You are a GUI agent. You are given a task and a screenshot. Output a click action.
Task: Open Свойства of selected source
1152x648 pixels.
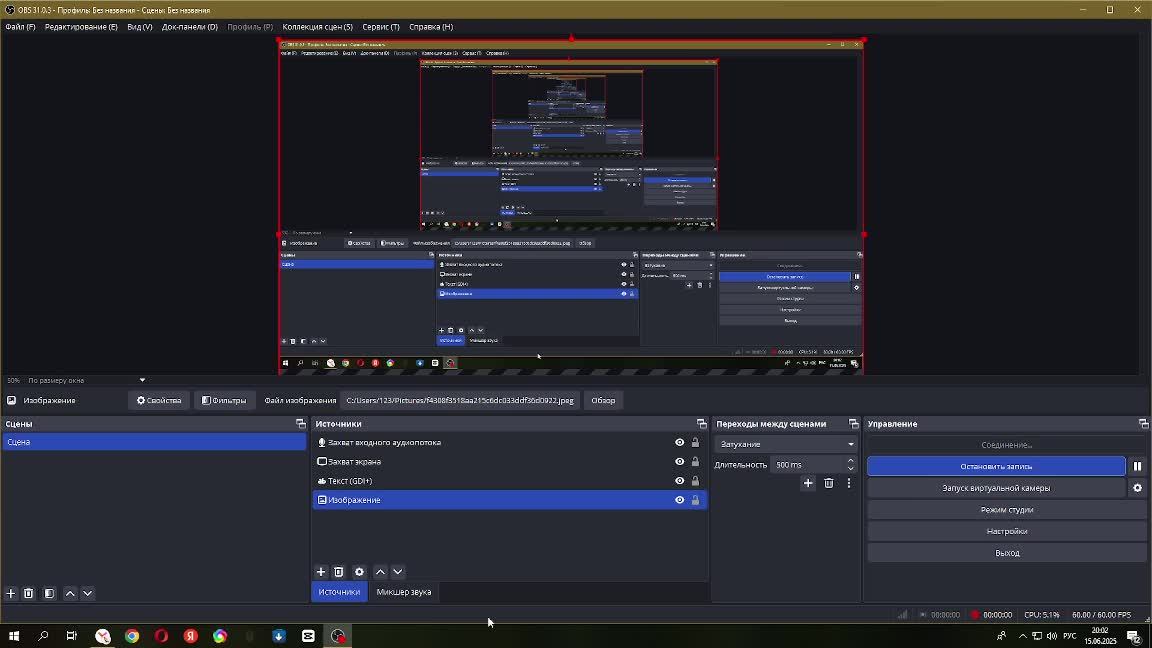point(159,400)
